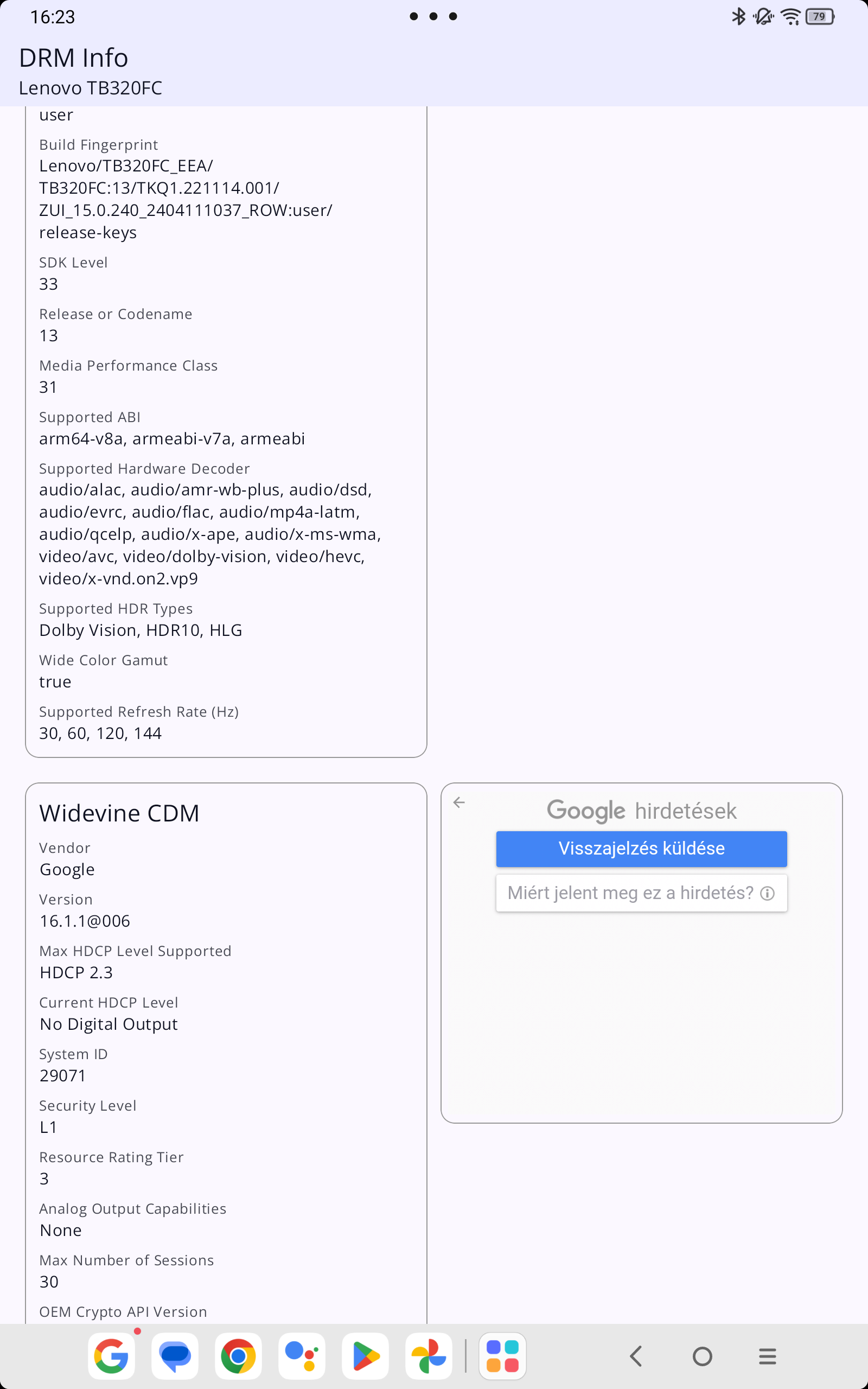Click the Visszajelzés küldése button
This screenshot has height=1389, width=868.
[641, 849]
